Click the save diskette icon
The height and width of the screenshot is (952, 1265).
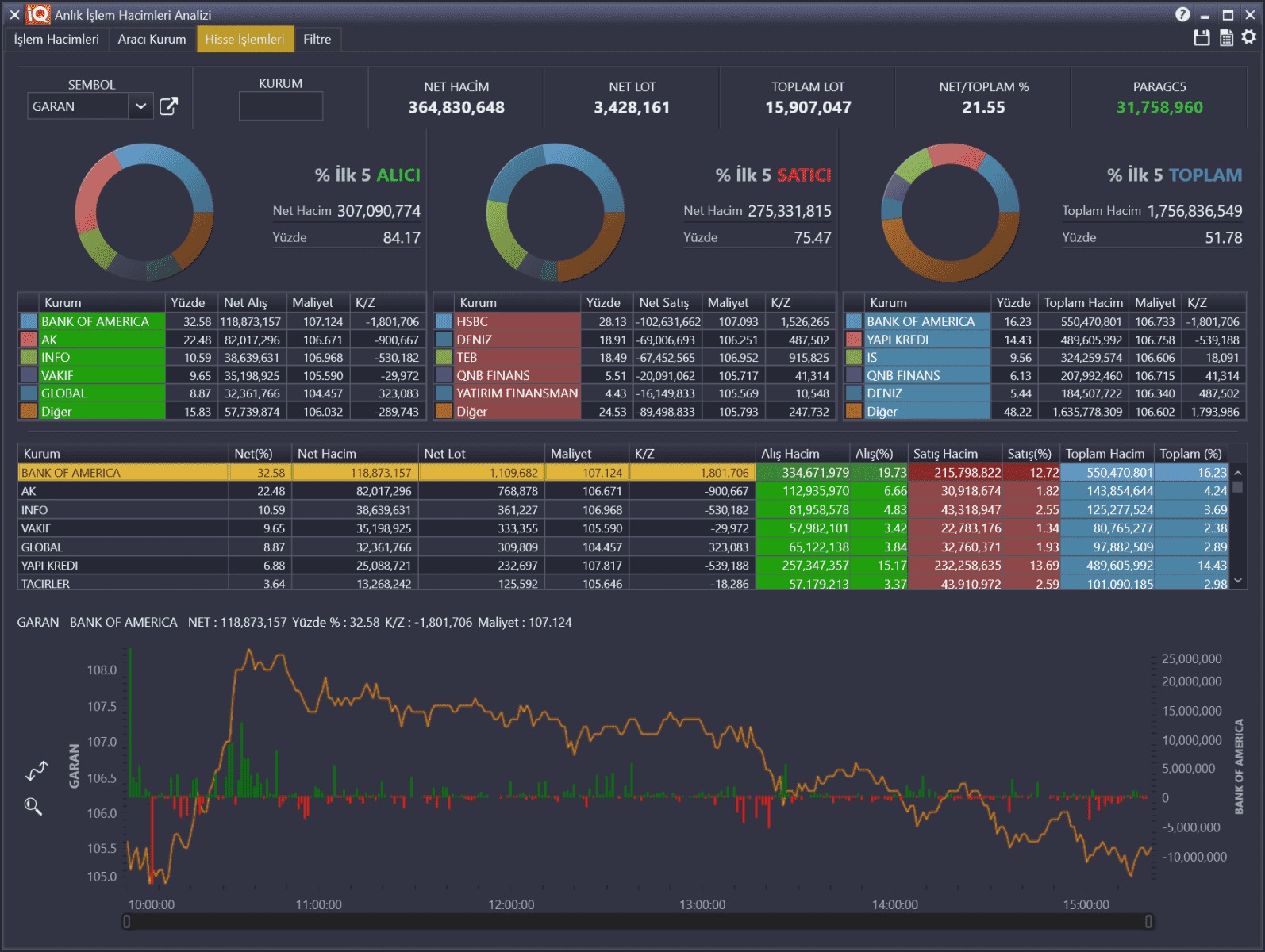click(1202, 37)
